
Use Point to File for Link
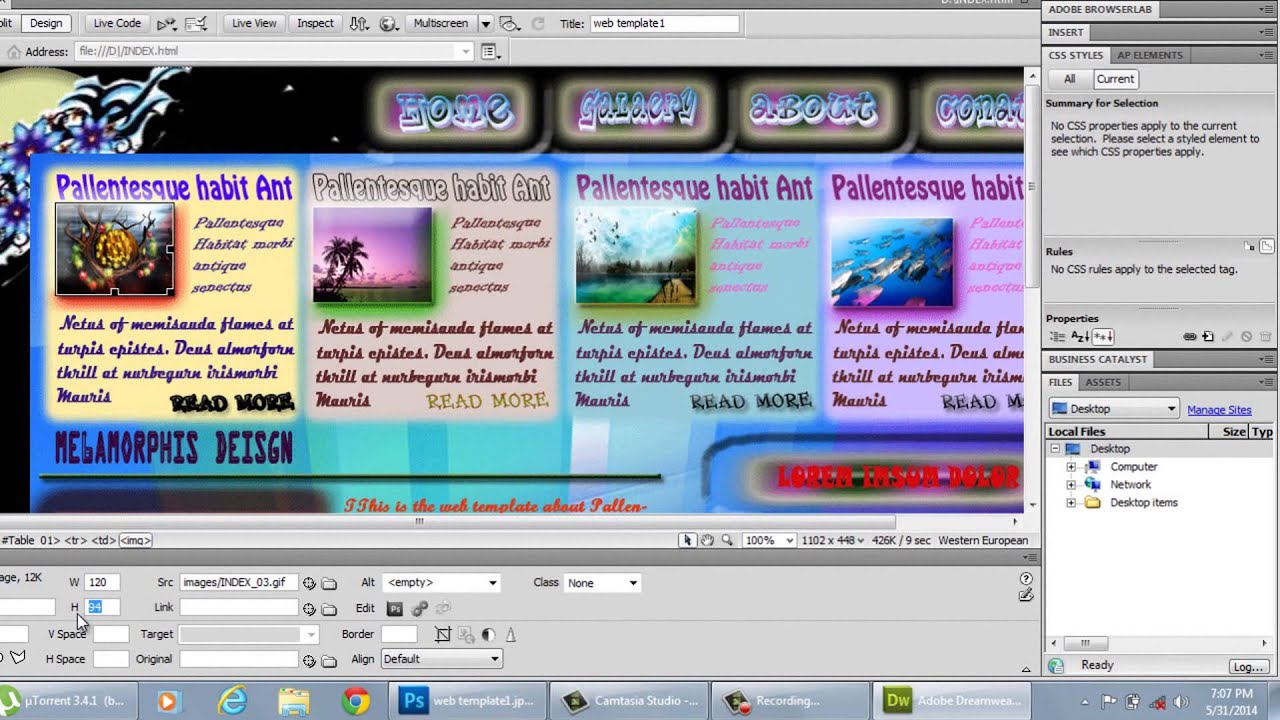click(x=309, y=608)
